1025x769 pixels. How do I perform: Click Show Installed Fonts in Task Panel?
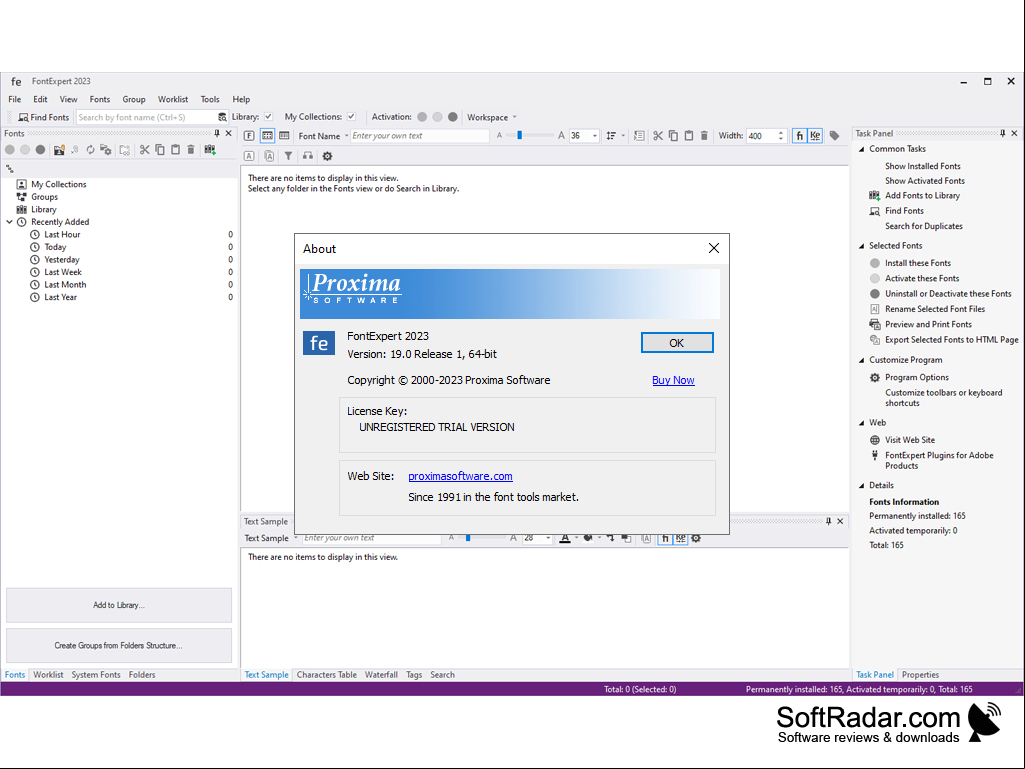922,166
